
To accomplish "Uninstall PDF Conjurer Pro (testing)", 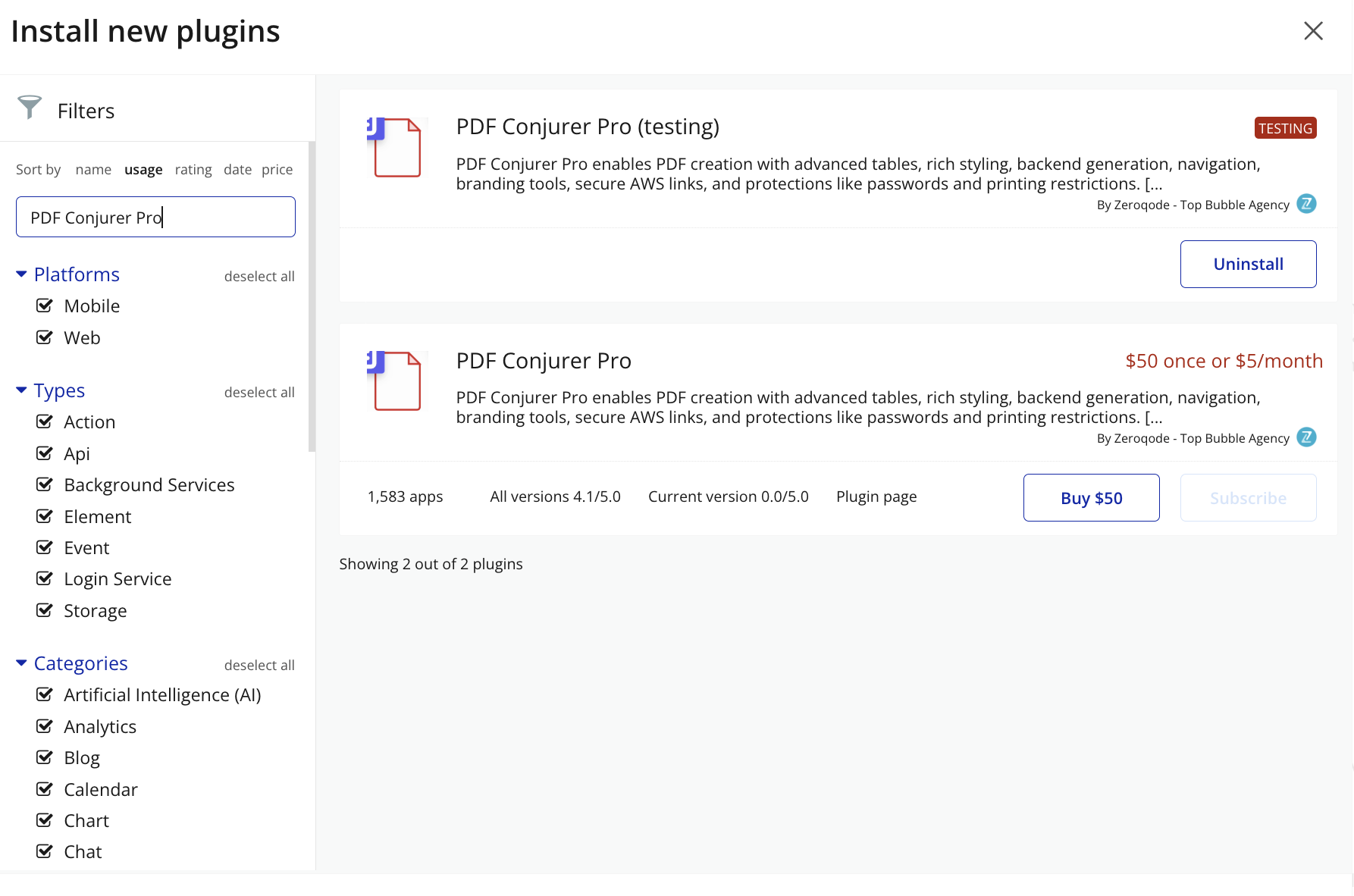I will coord(1248,264).
